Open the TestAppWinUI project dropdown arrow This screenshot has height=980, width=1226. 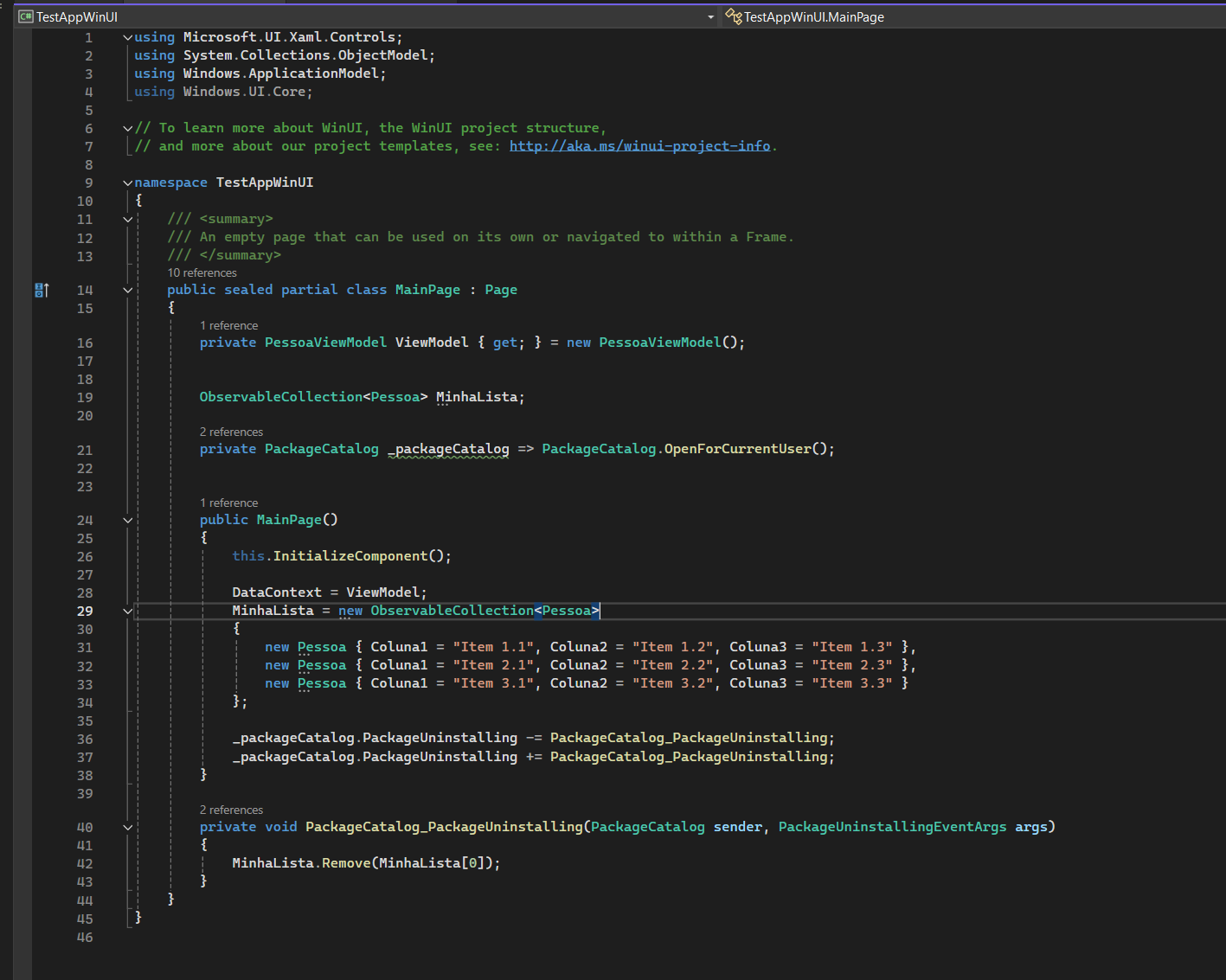710,16
